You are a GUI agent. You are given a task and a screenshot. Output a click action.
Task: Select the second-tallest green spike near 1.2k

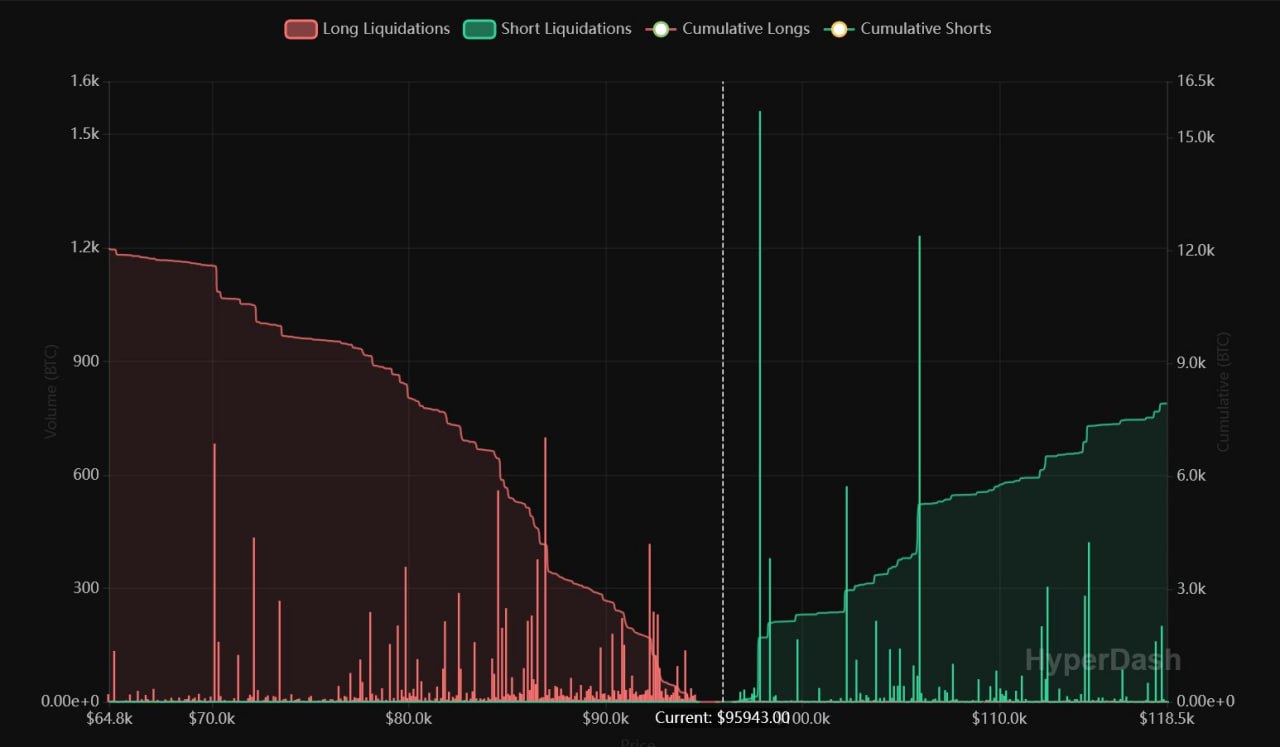[919, 400]
